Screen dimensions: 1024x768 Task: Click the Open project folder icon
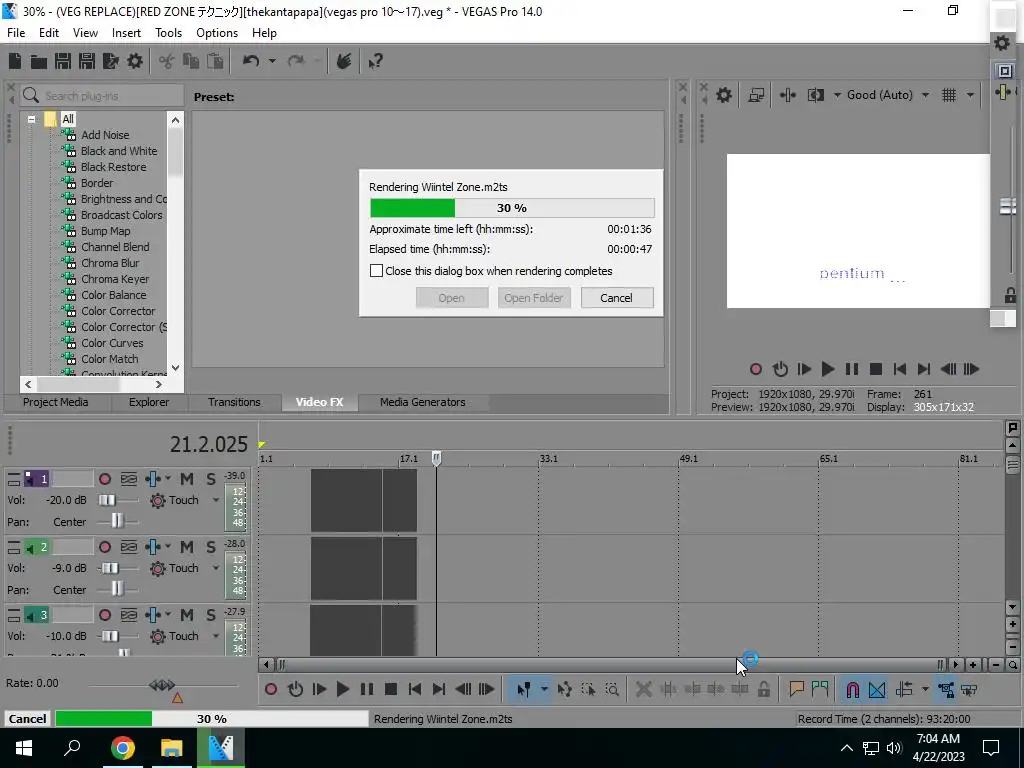pos(39,61)
